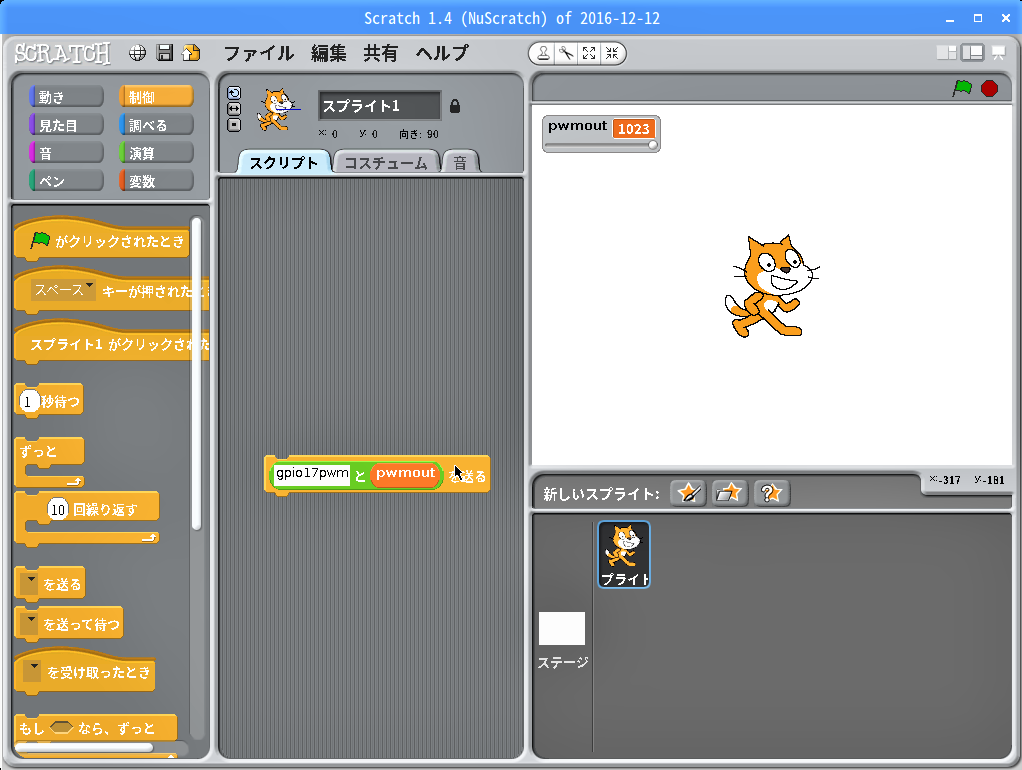The image size is (1022, 770).
Task: Toggle the sprite lock icon
Action: (x=455, y=106)
